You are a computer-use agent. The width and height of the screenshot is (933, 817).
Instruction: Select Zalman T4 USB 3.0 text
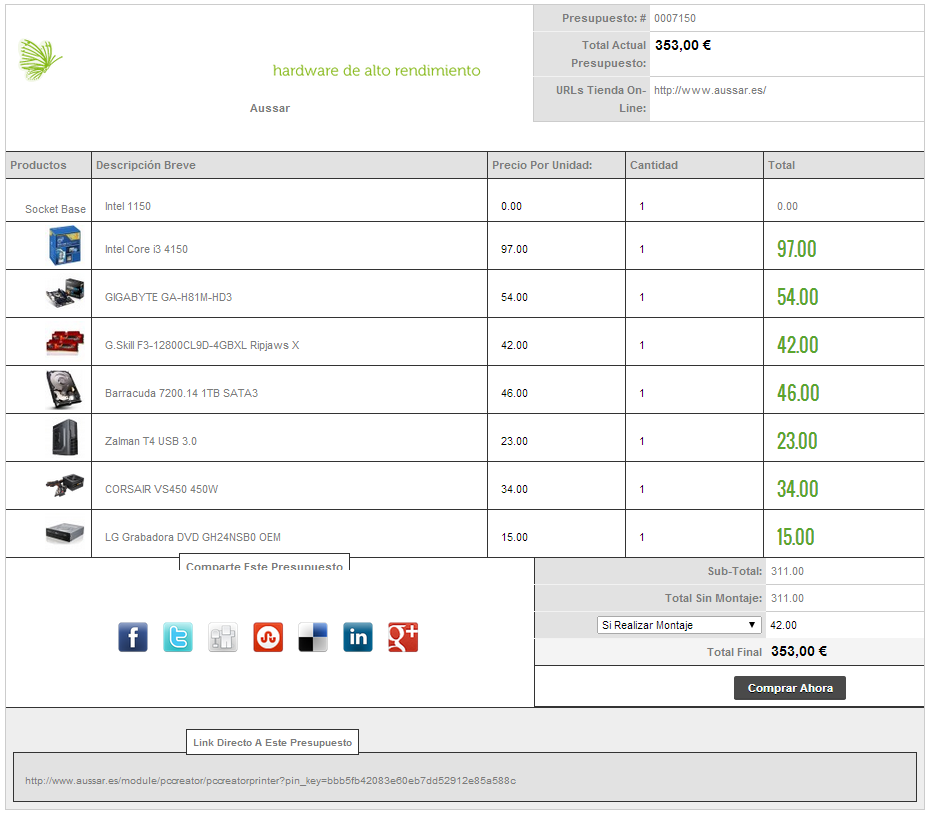coord(151,441)
